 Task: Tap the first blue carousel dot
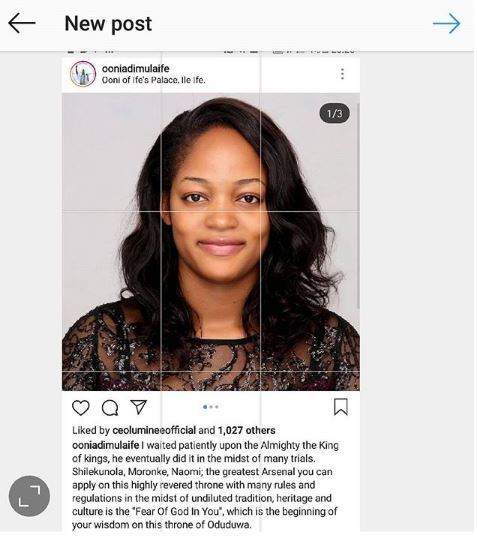point(205,407)
